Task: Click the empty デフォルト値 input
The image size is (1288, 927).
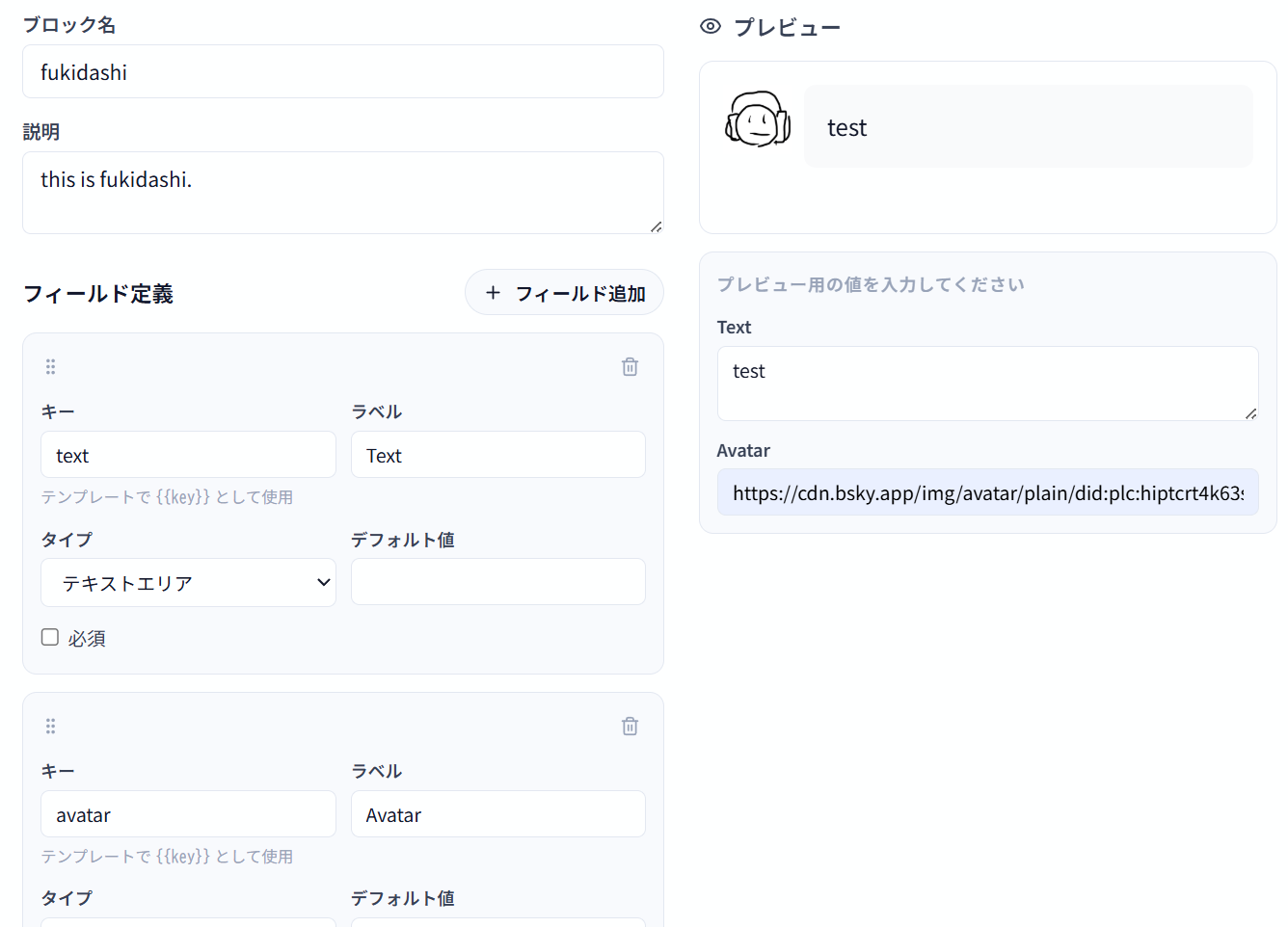Action: pos(497,582)
